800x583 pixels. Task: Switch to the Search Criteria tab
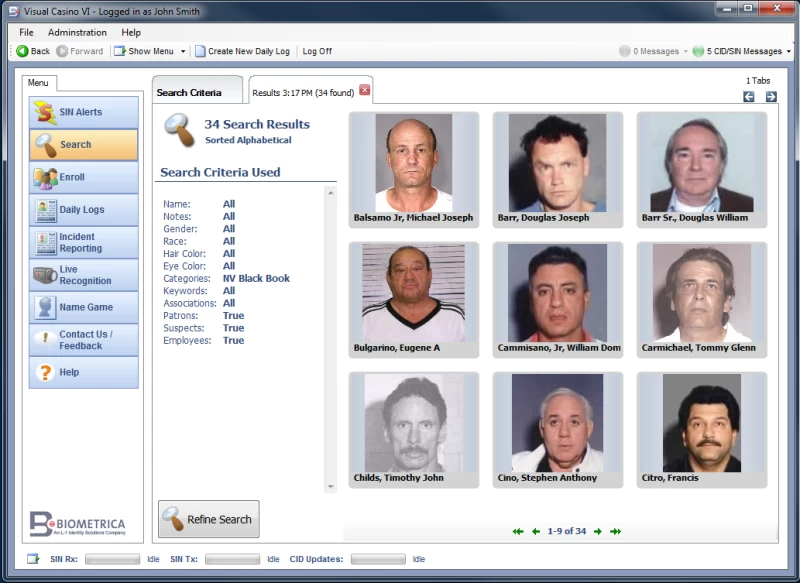(189, 92)
